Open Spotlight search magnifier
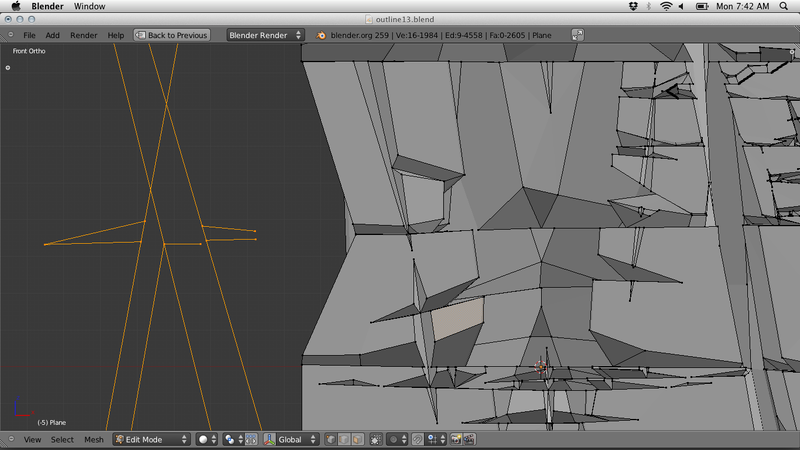Viewport: 800px width, 450px height. (784, 6)
